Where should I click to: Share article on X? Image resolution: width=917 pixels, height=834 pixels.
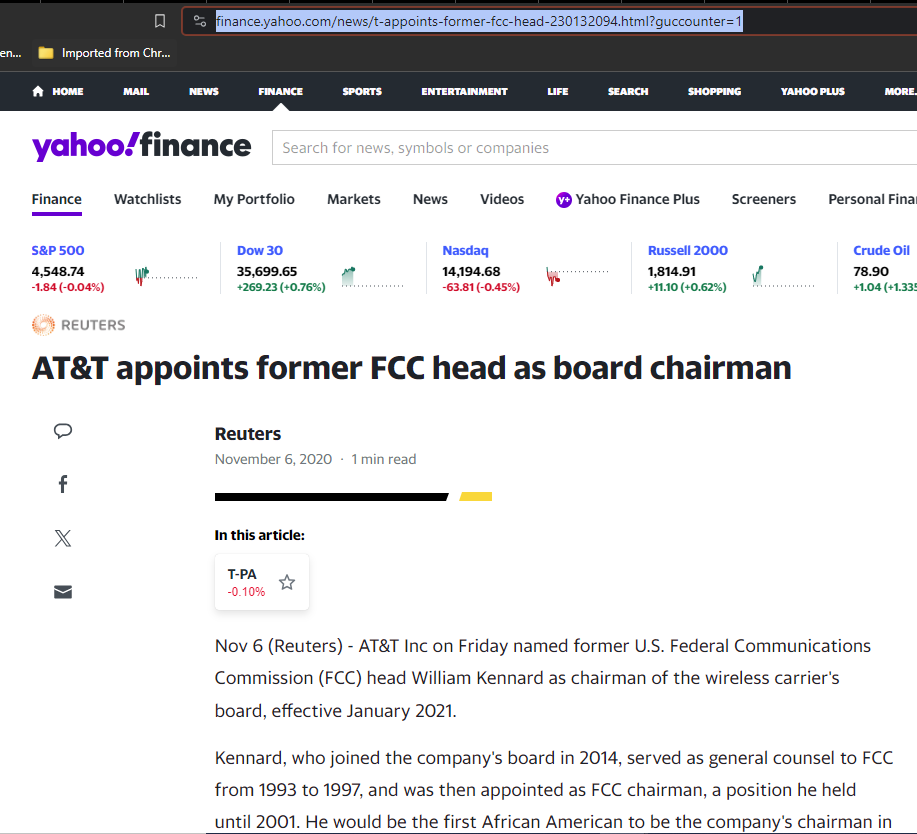click(63, 538)
